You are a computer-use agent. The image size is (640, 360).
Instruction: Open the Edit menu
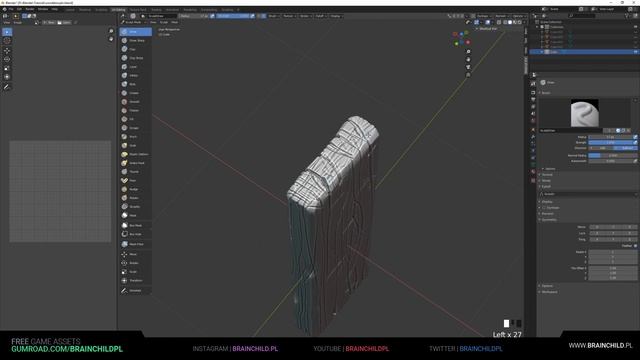(19, 9)
